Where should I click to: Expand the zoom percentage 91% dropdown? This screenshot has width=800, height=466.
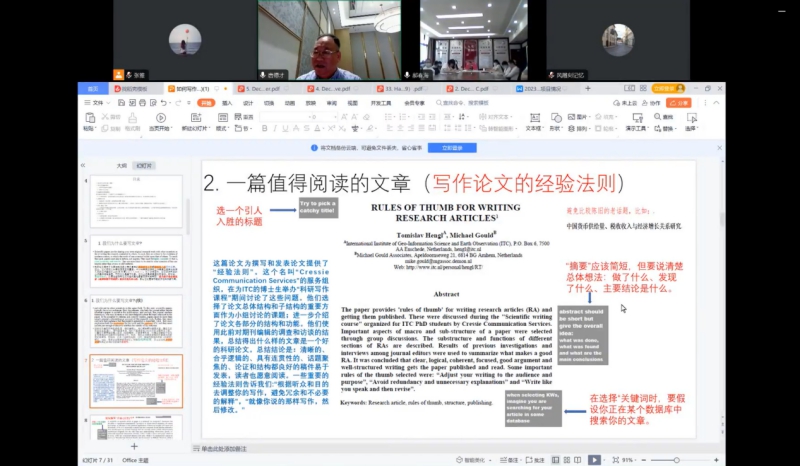(x=633, y=460)
